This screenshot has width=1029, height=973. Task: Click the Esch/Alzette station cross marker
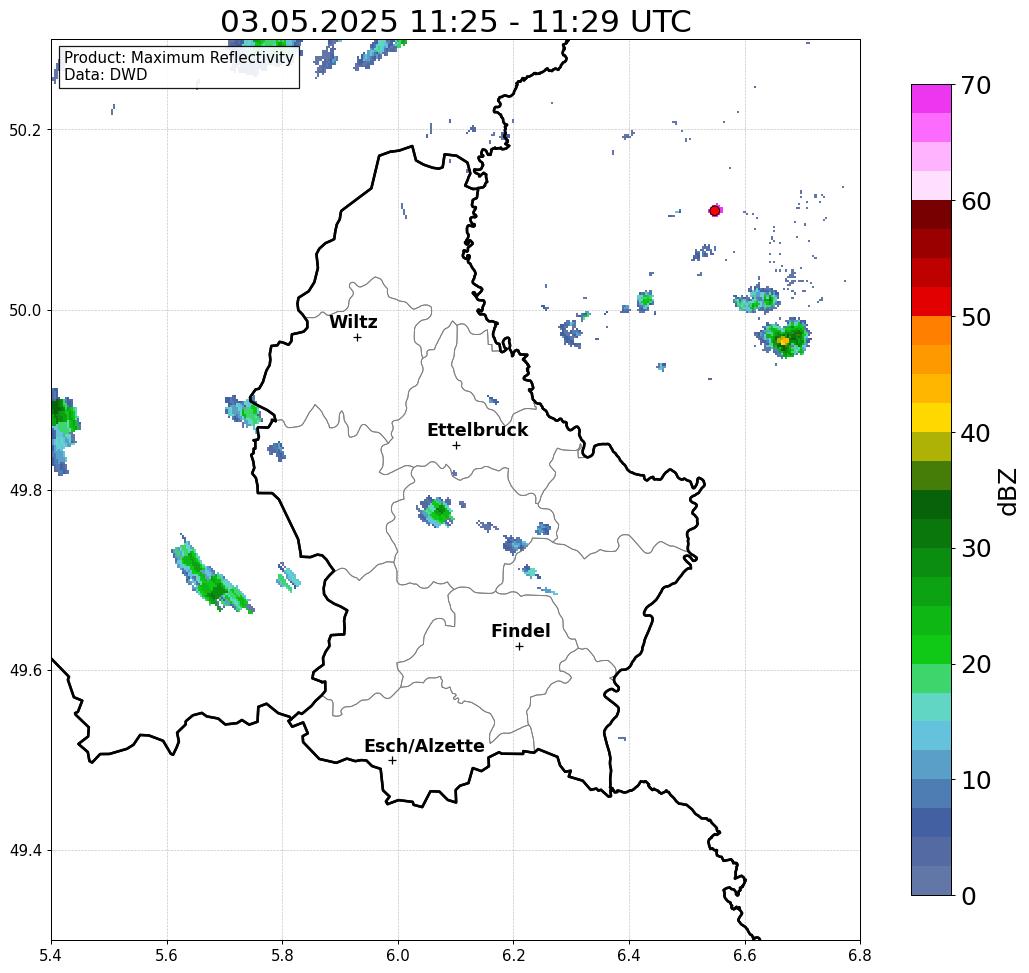(x=392, y=760)
